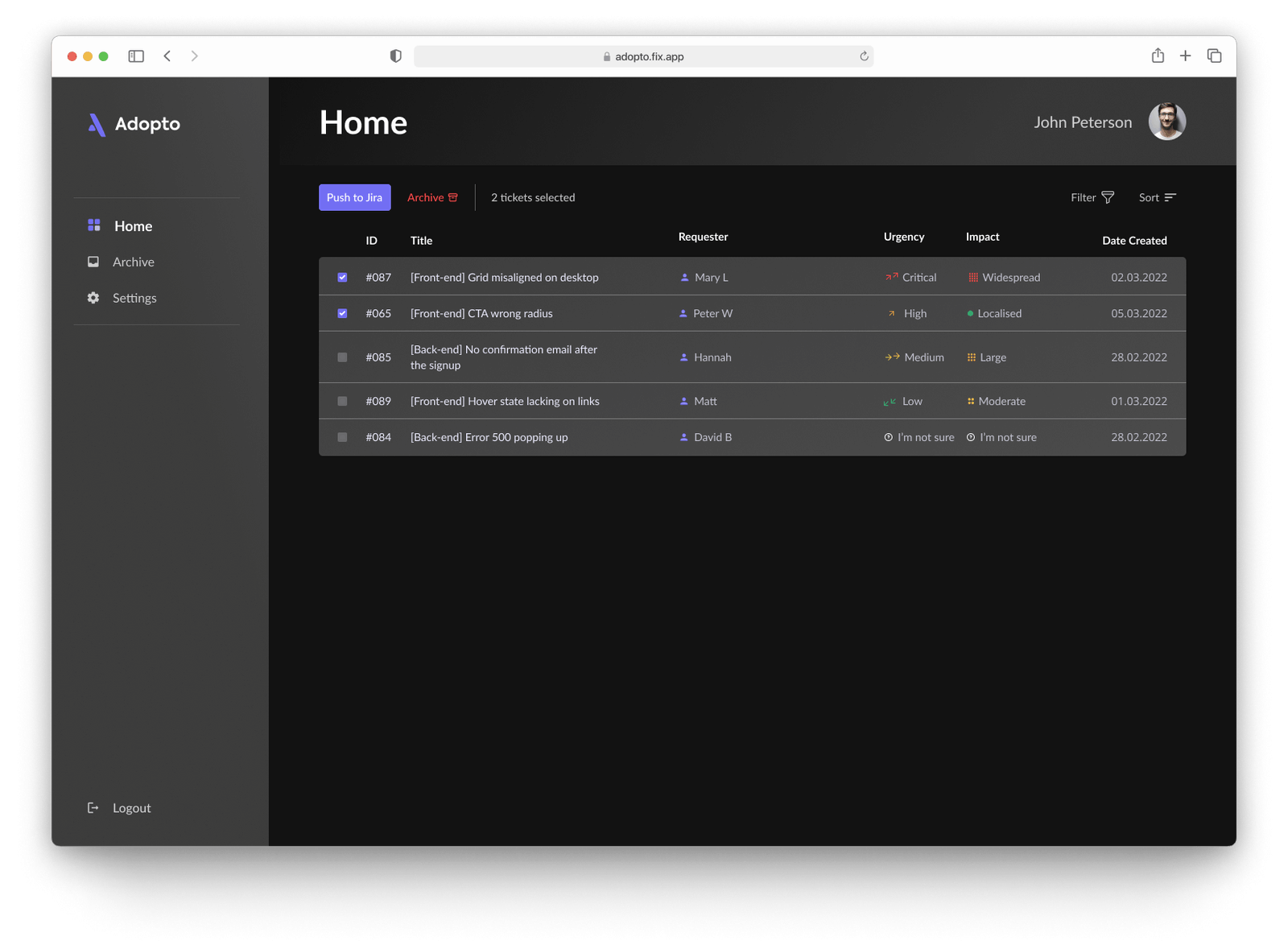The height and width of the screenshot is (949, 1288).
Task: Click the Settings gear icon in sidebar
Action: tap(93, 298)
